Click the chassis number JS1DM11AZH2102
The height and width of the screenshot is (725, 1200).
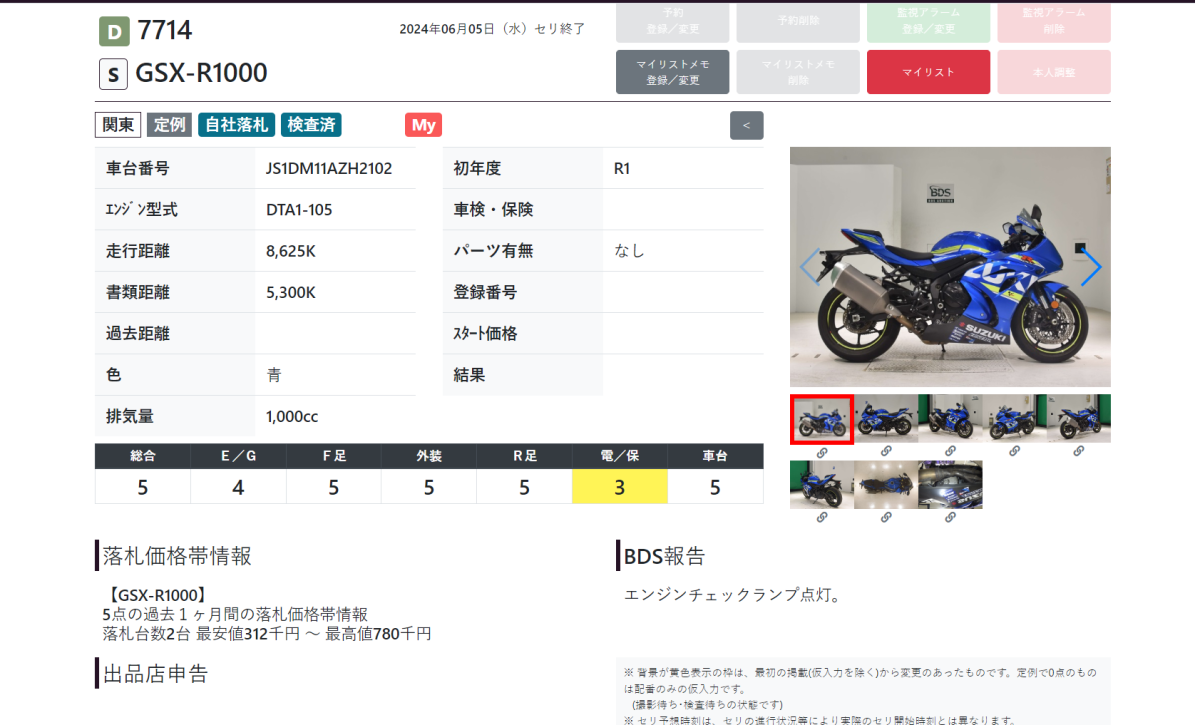click(x=329, y=168)
